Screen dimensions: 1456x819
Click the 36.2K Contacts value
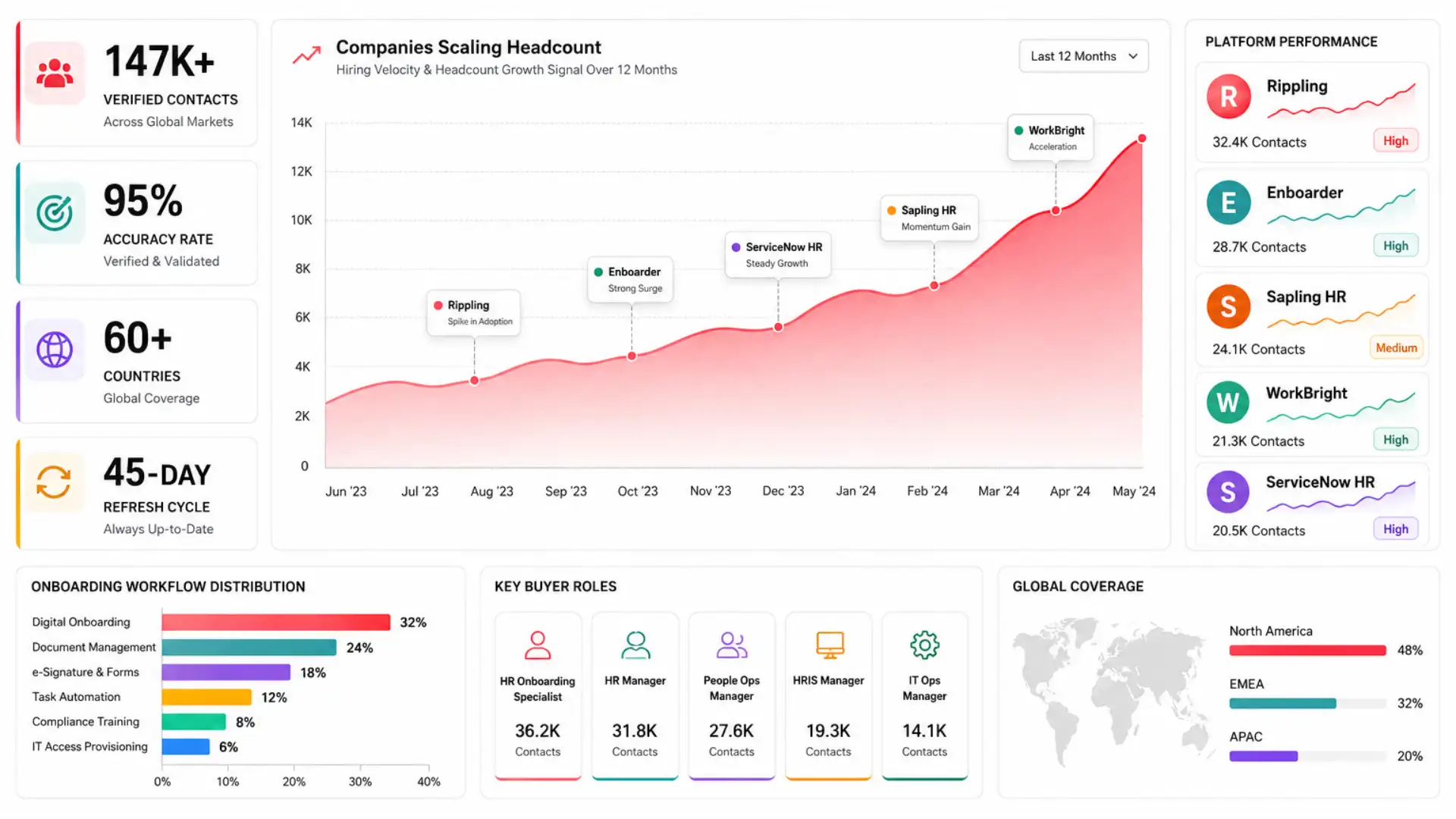[538, 731]
